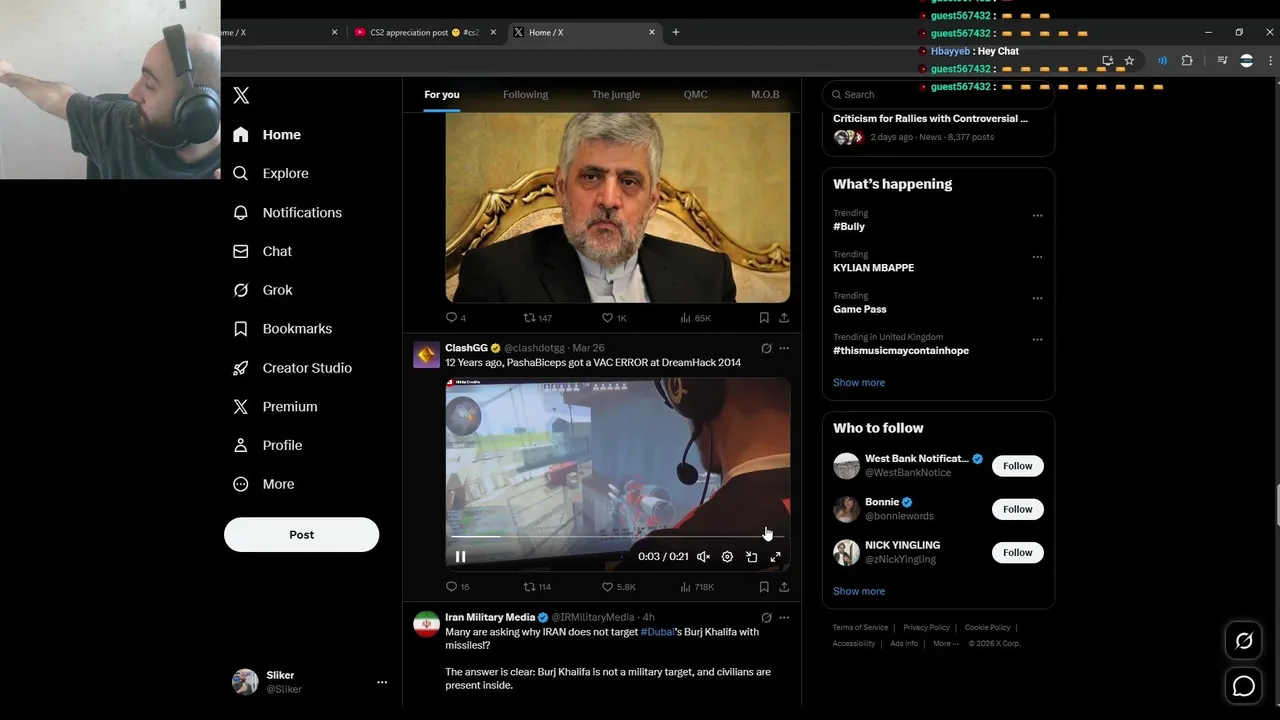Follow West Bank Notifications account
This screenshot has width=1280, height=720.
(x=1017, y=466)
